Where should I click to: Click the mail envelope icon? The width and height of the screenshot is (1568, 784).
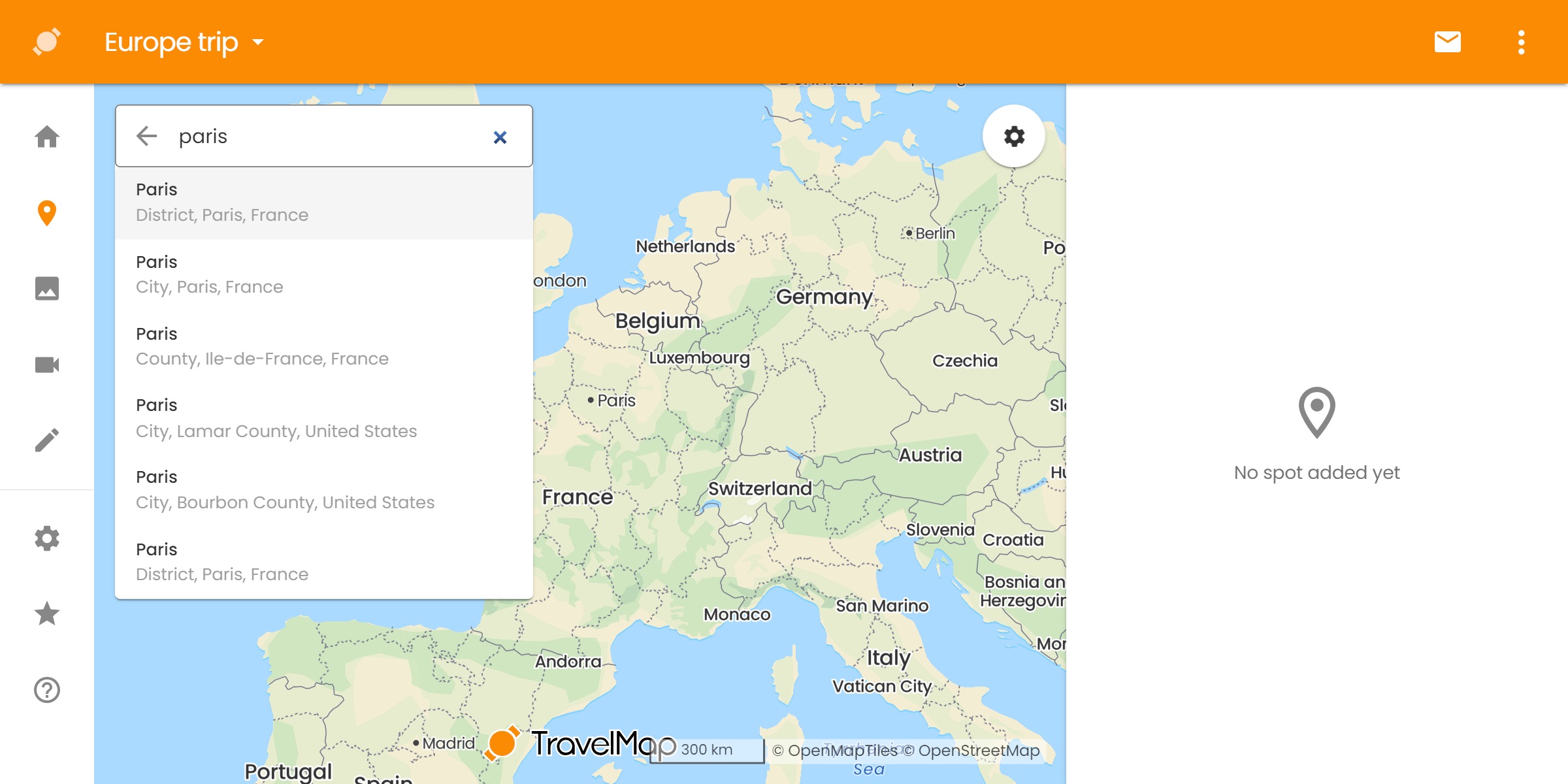(x=1447, y=42)
